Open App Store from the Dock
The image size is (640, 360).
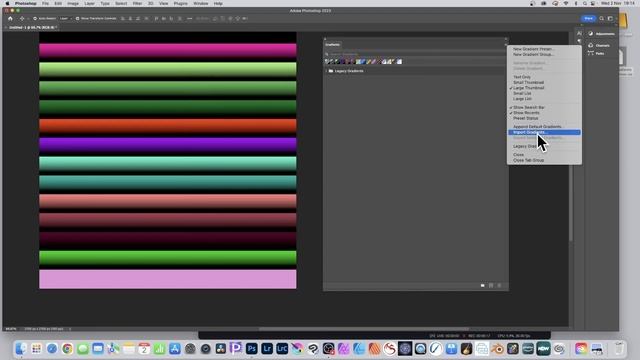pos(175,349)
